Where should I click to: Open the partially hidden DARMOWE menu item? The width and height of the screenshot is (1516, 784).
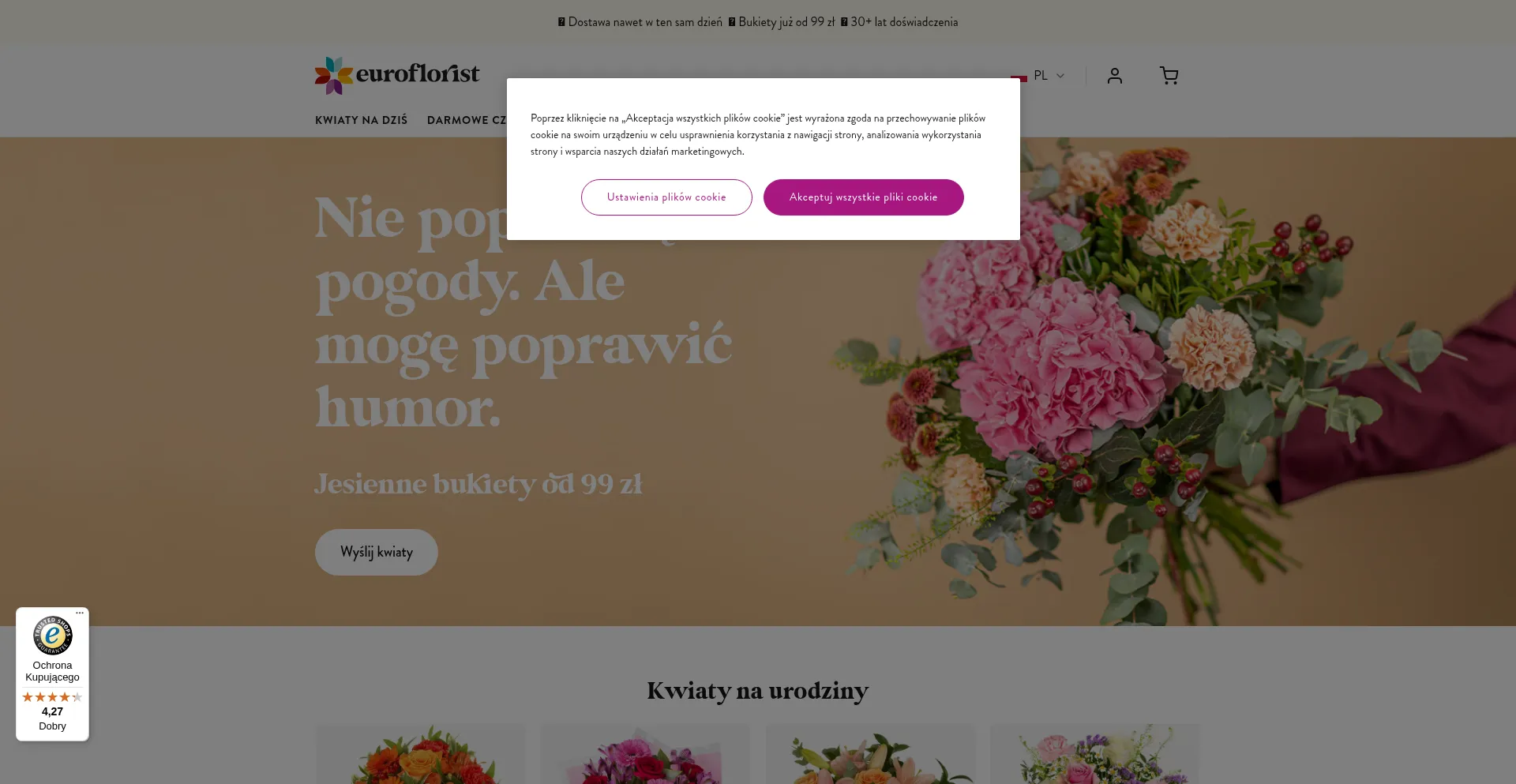click(466, 120)
